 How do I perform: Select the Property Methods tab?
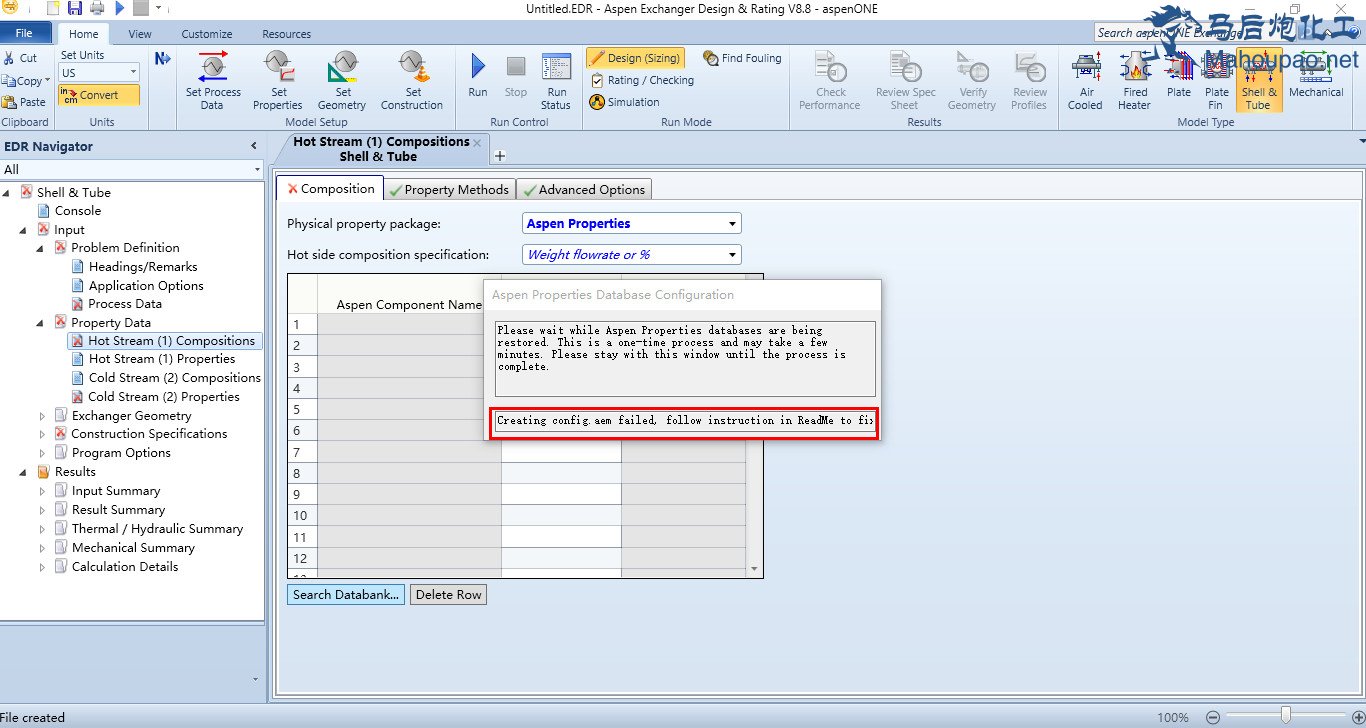tap(449, 189)
